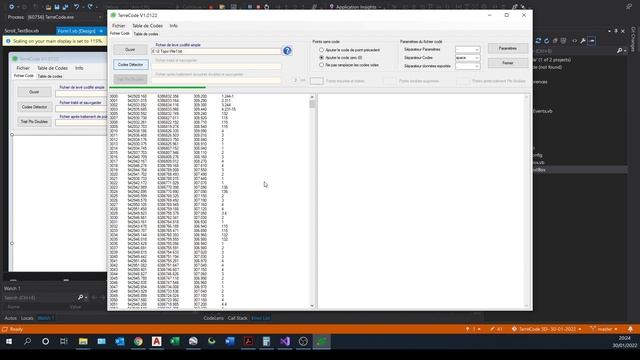
Task: Click the Paramètres button
Action: coord(507,48)
